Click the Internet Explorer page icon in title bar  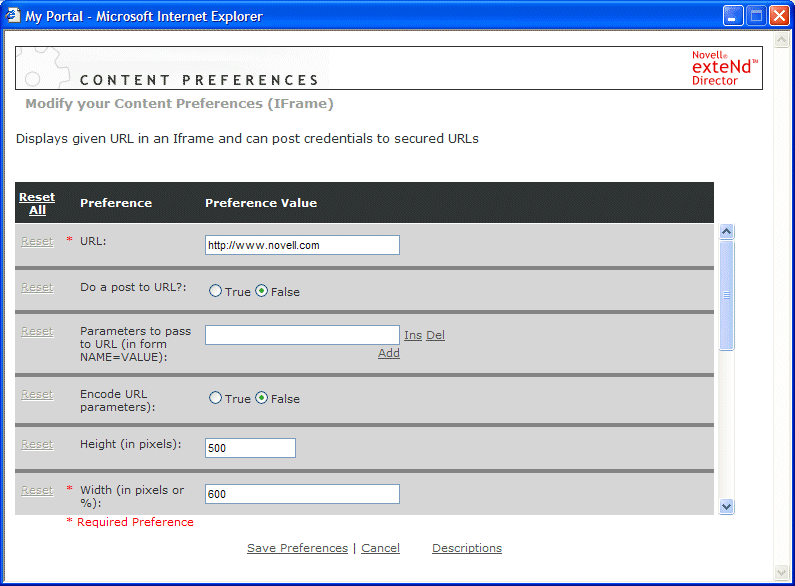(x=13, y=16)
